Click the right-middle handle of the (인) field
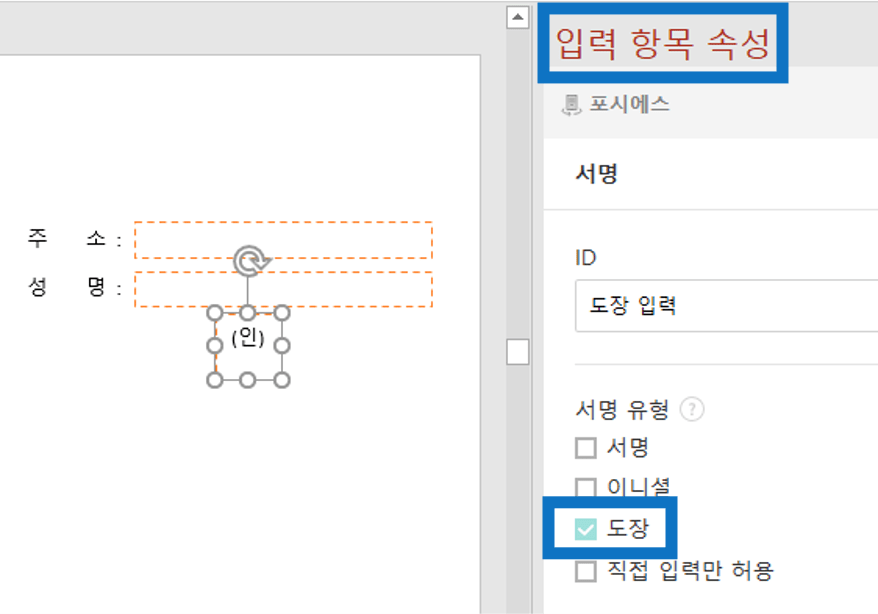The height and width of the screenshot is (614, 878). pyautogui.click(x=282, y=346)
